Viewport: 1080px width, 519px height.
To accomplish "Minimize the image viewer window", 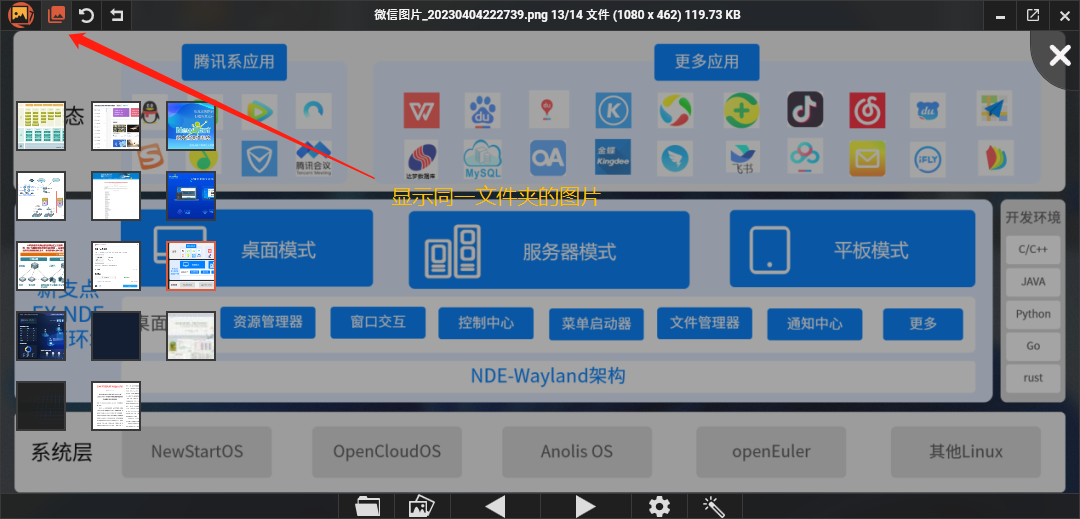I will [1000, 15].
